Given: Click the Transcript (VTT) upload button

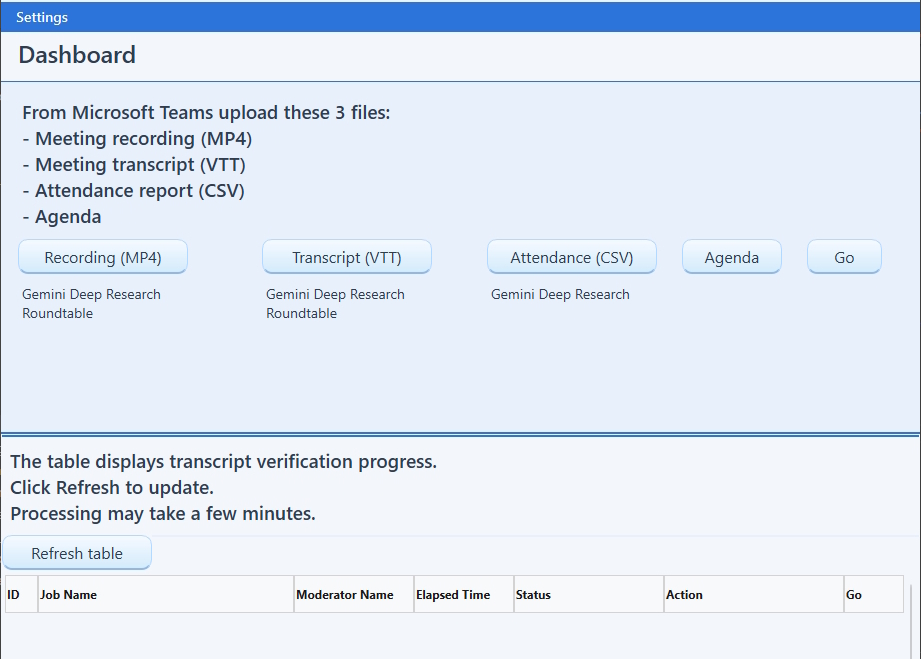Looking at the screenshot, I should [x=347, y=257].
